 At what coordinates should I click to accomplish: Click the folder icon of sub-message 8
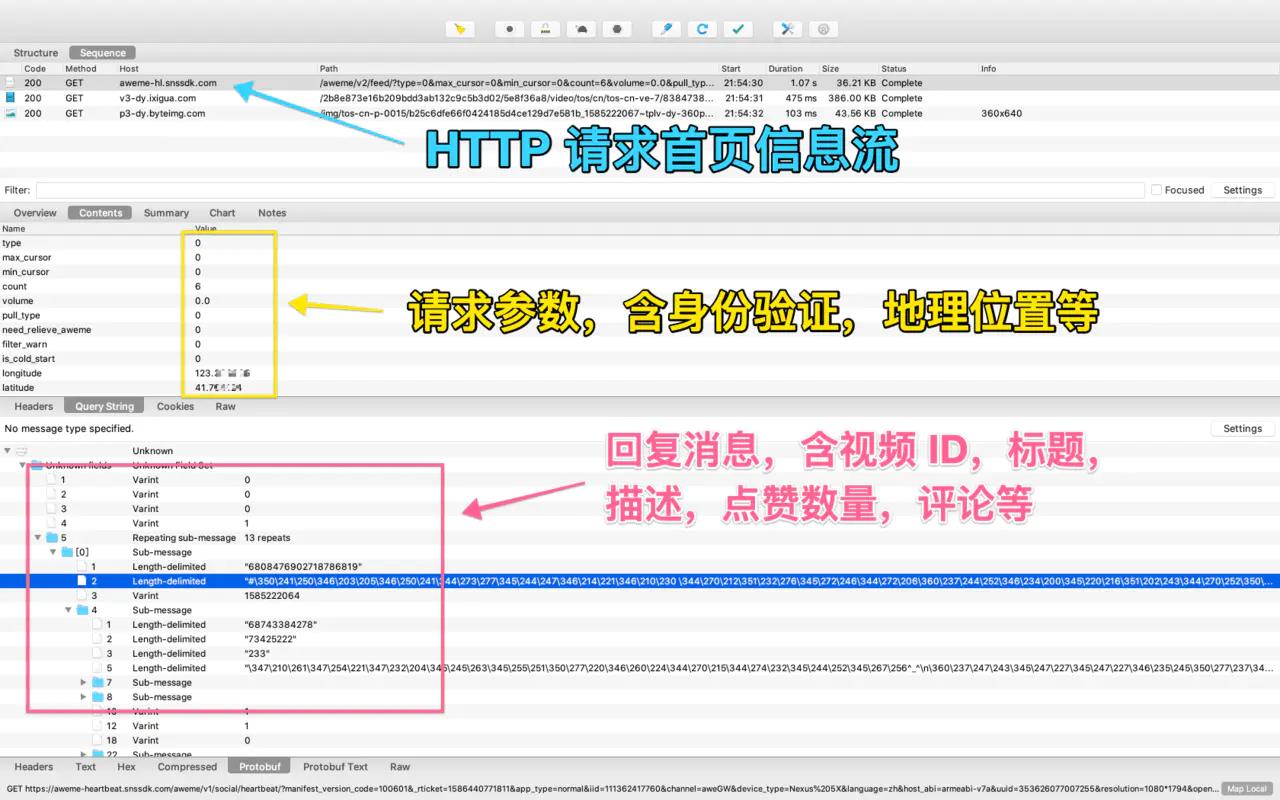(x=97, y=697)
